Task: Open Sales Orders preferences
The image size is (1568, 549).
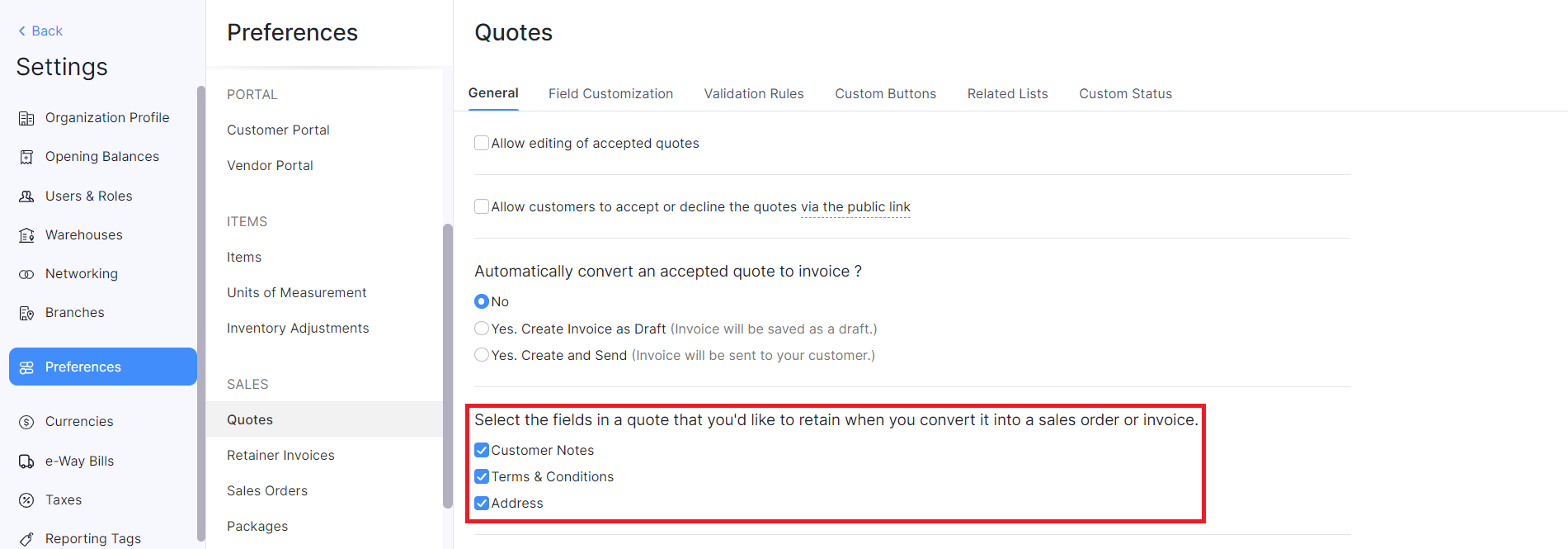Action: tap(266, 490)
